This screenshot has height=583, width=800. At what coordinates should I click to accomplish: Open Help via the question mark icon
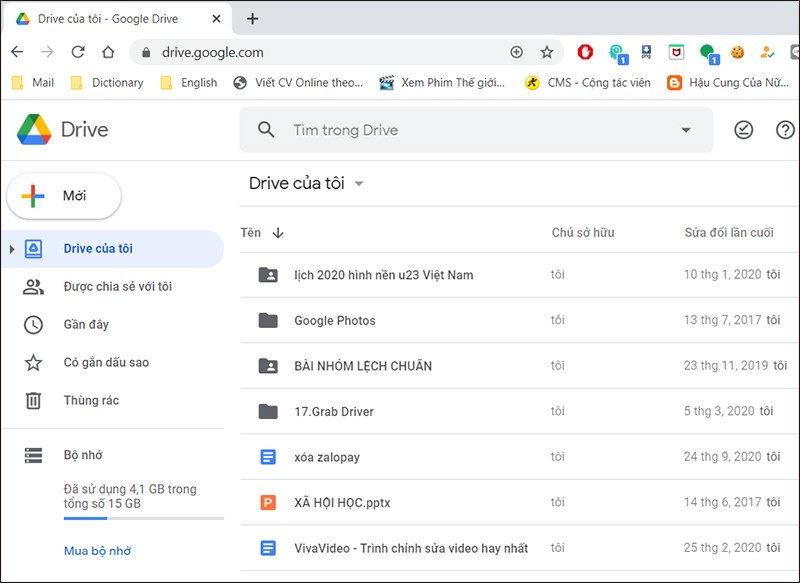click(x=786, y=130)
